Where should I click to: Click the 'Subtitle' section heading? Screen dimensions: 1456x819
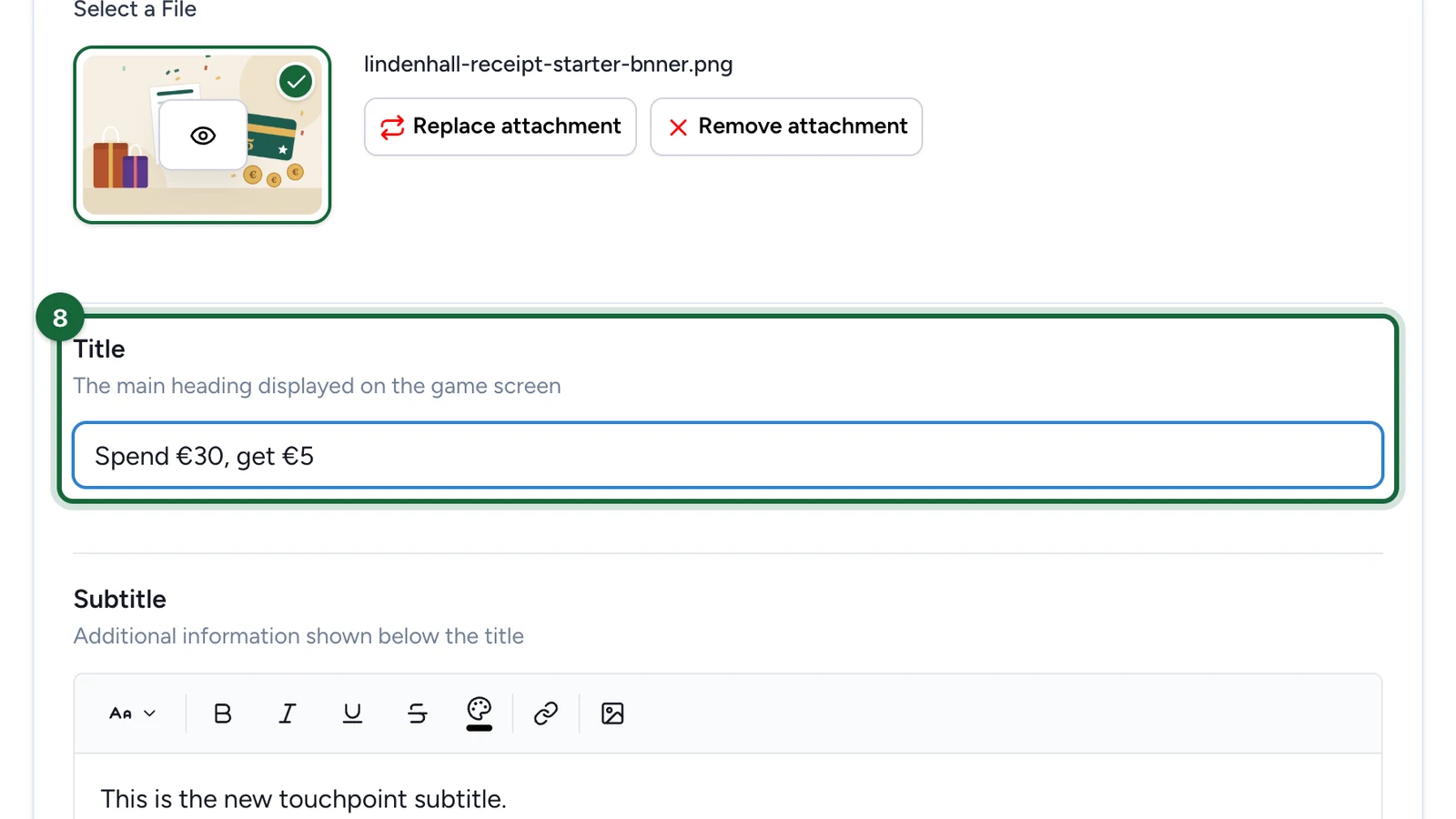(x=120, y=599)
